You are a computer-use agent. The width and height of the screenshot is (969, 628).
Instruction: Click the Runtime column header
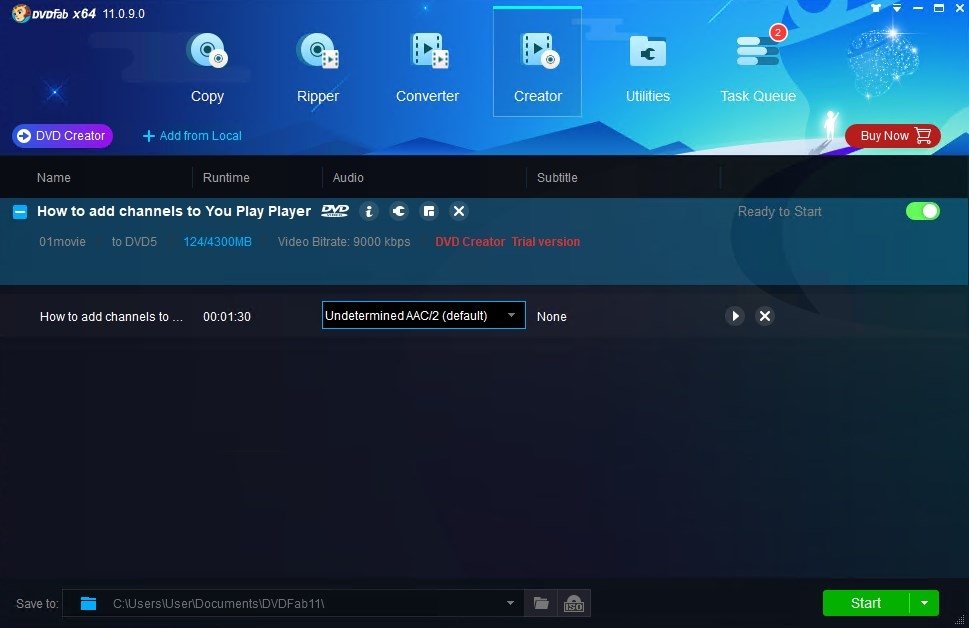coord(226,177)
